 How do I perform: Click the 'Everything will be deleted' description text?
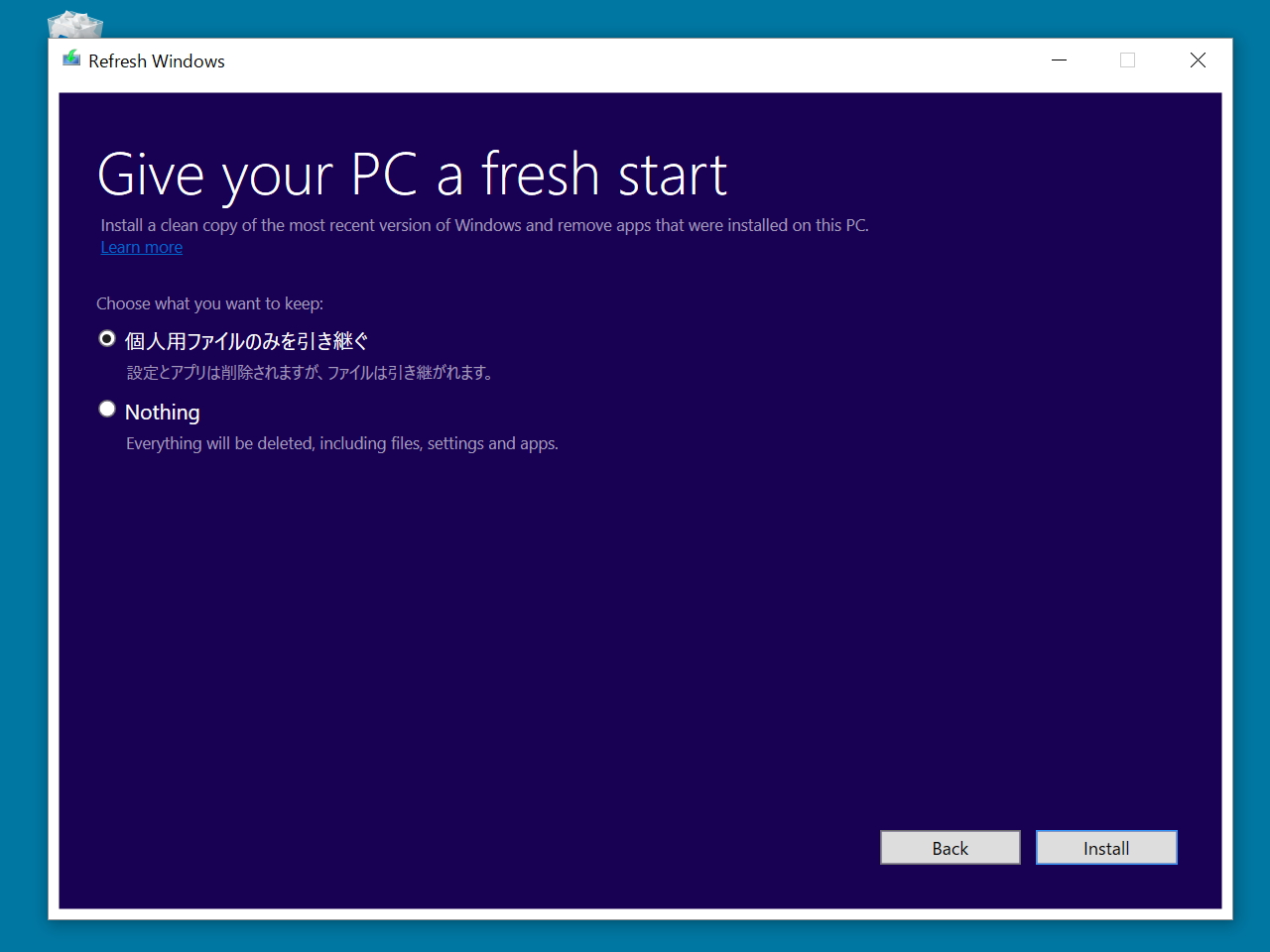[x=342, y=443]
